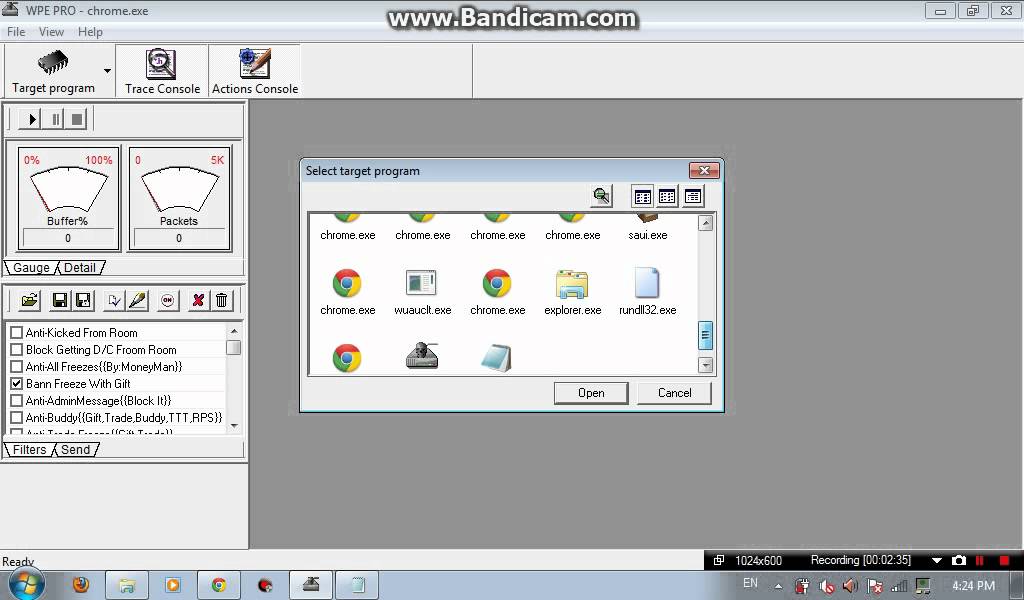Image resolution: width=1024 pixels, height=600 pixels.
Task: Pause the Bandicam recording
Action: (980, 560)
